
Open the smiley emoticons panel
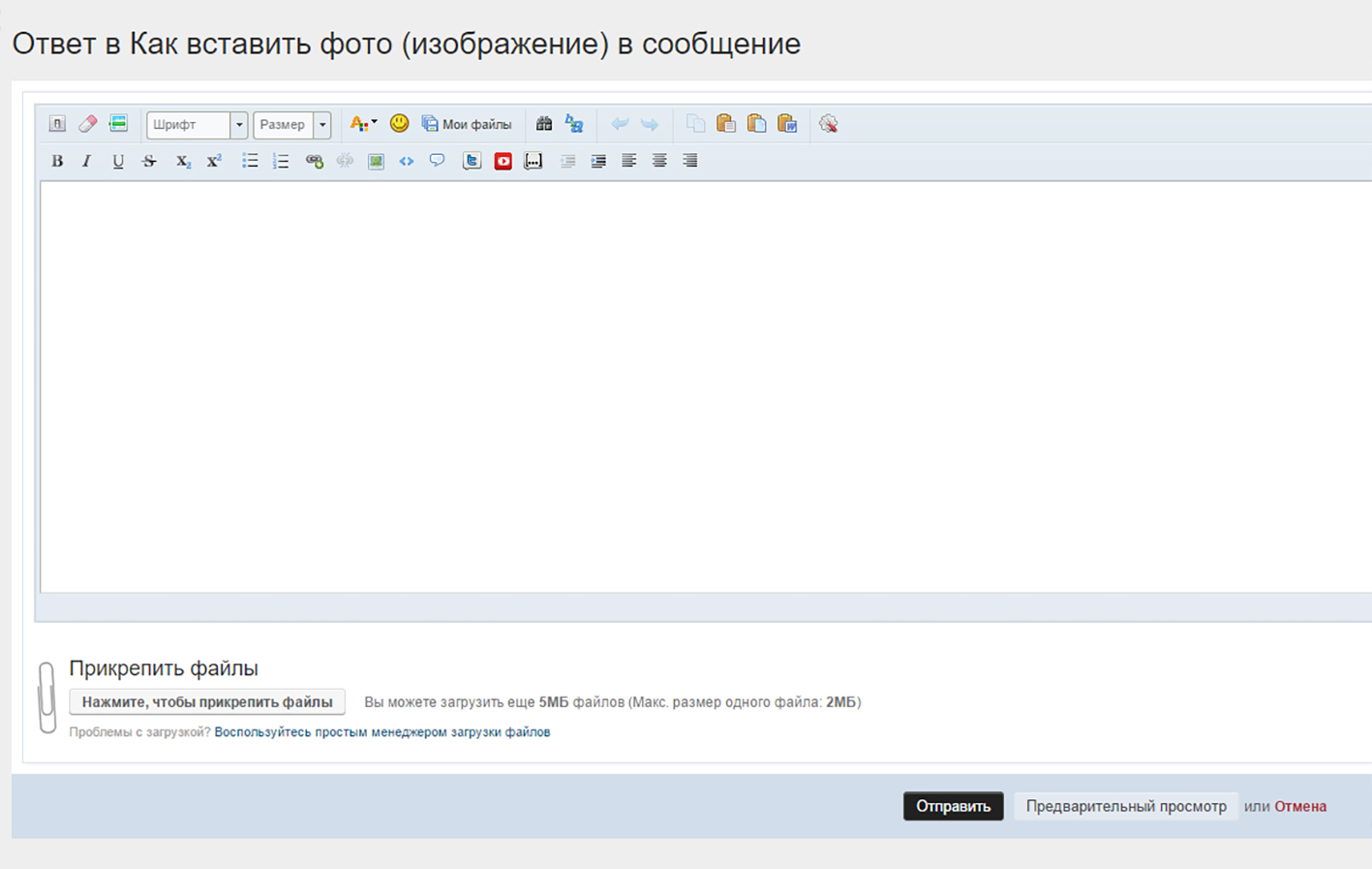399,123
